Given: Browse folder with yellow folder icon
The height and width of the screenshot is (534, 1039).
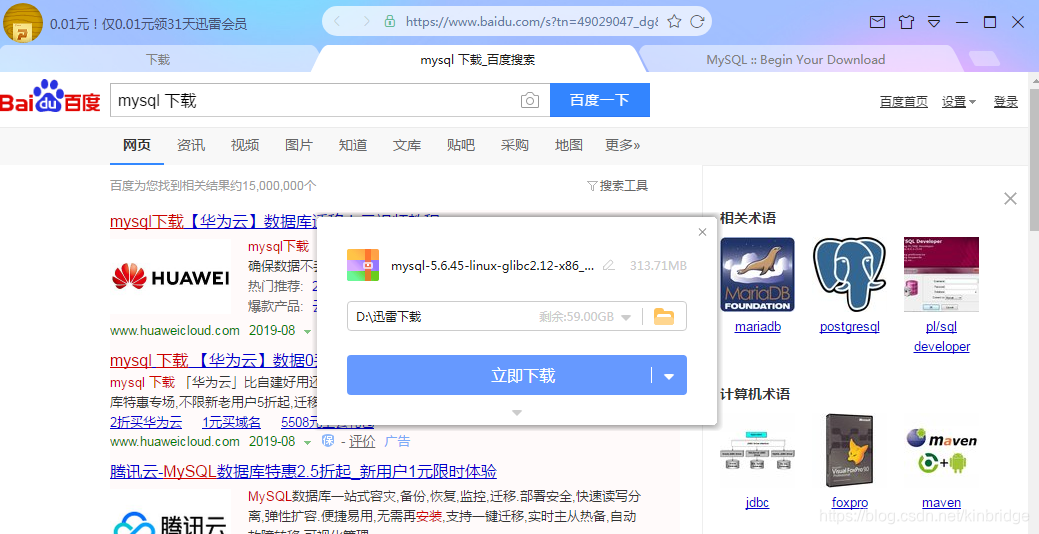Looking at the screenshot, I should coord(664,317).
